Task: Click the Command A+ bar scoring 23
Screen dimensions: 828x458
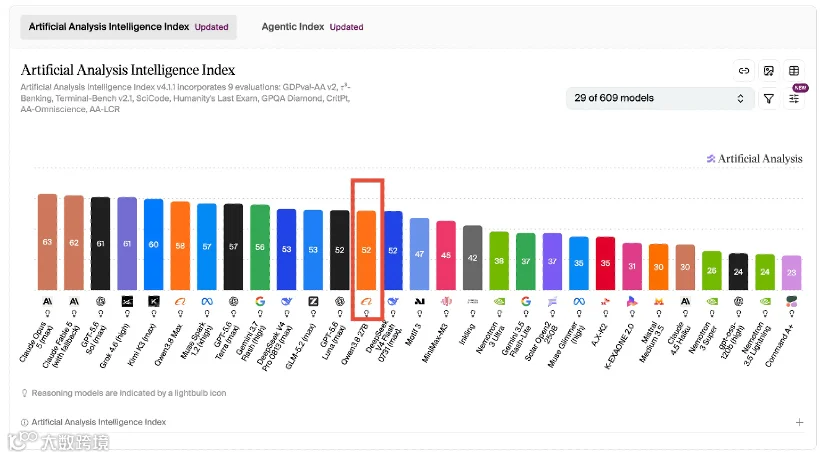Action: (x=792, y=273)
